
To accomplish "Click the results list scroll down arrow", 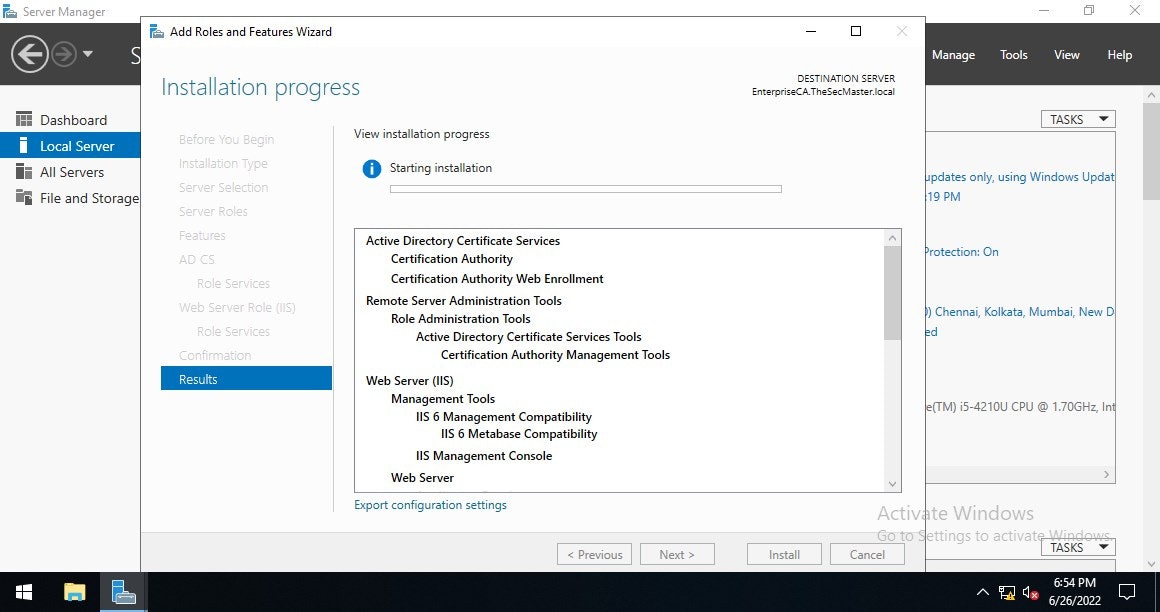I will pos(892,484).
